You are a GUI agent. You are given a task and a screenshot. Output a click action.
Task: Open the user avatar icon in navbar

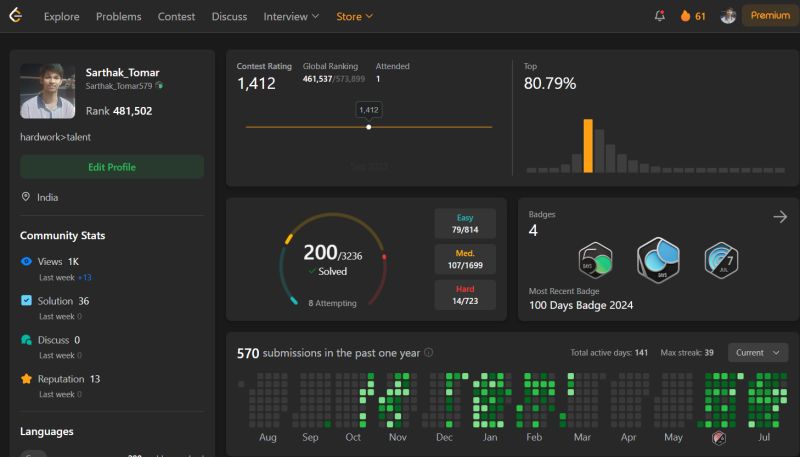[728, 16]
